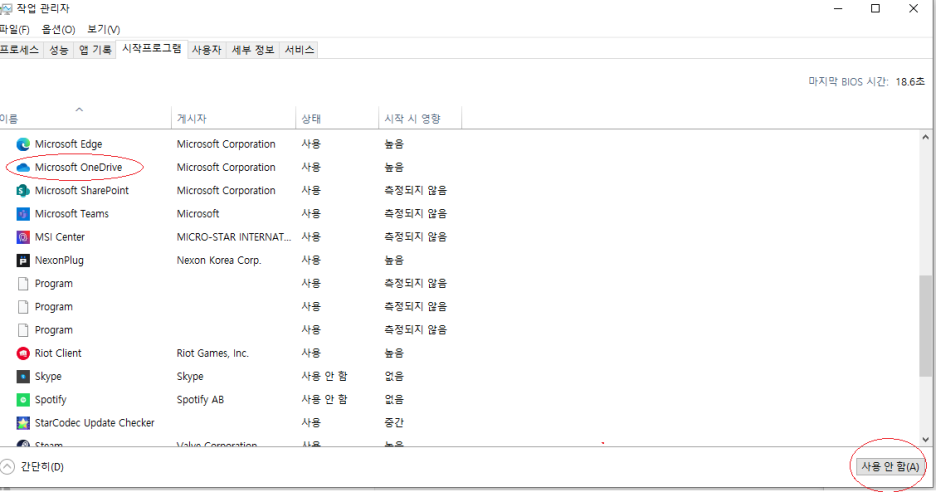
Task: Select the MSI Center entry name
Action: tap(60, 237)
